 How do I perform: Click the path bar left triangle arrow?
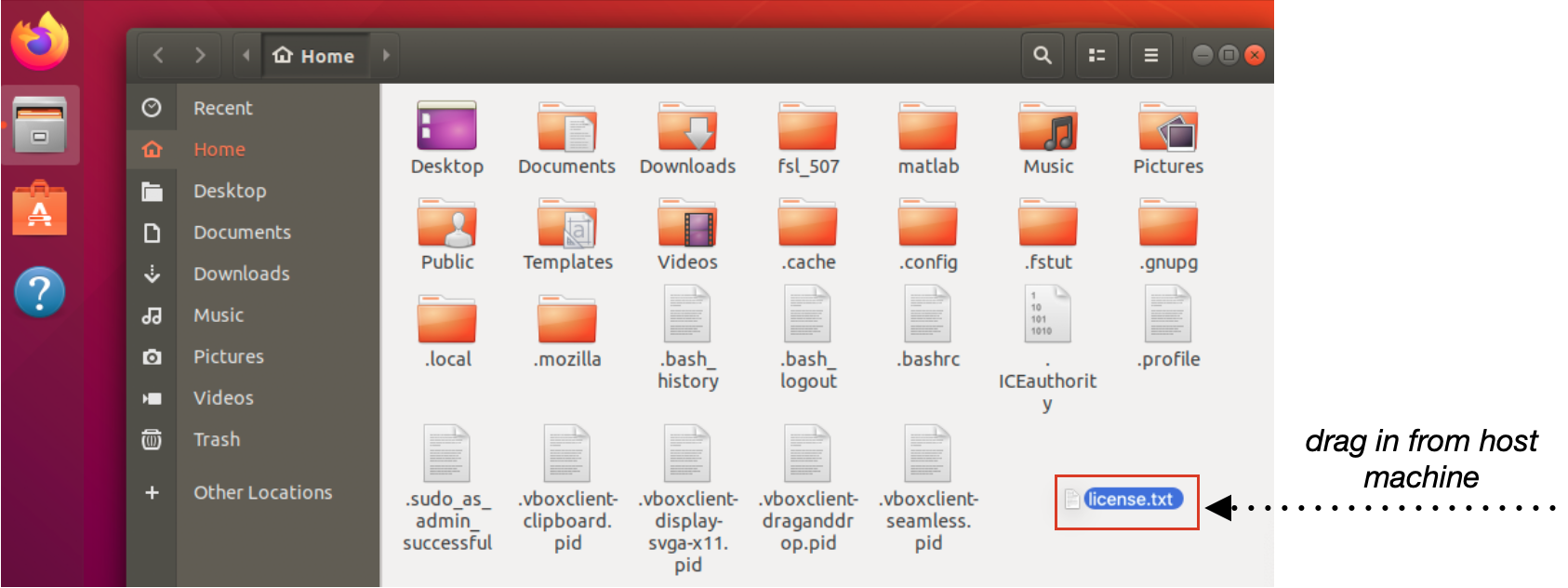point(246,56)
